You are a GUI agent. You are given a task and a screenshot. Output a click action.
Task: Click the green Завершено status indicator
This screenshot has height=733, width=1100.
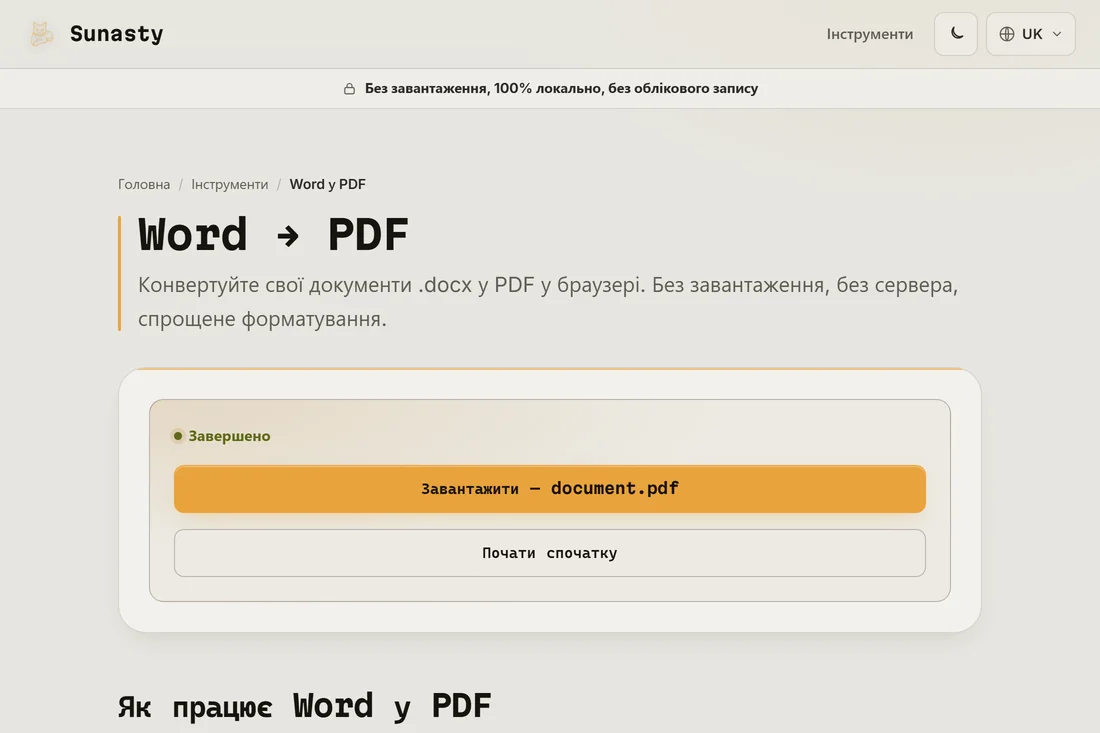coord(222,436)
